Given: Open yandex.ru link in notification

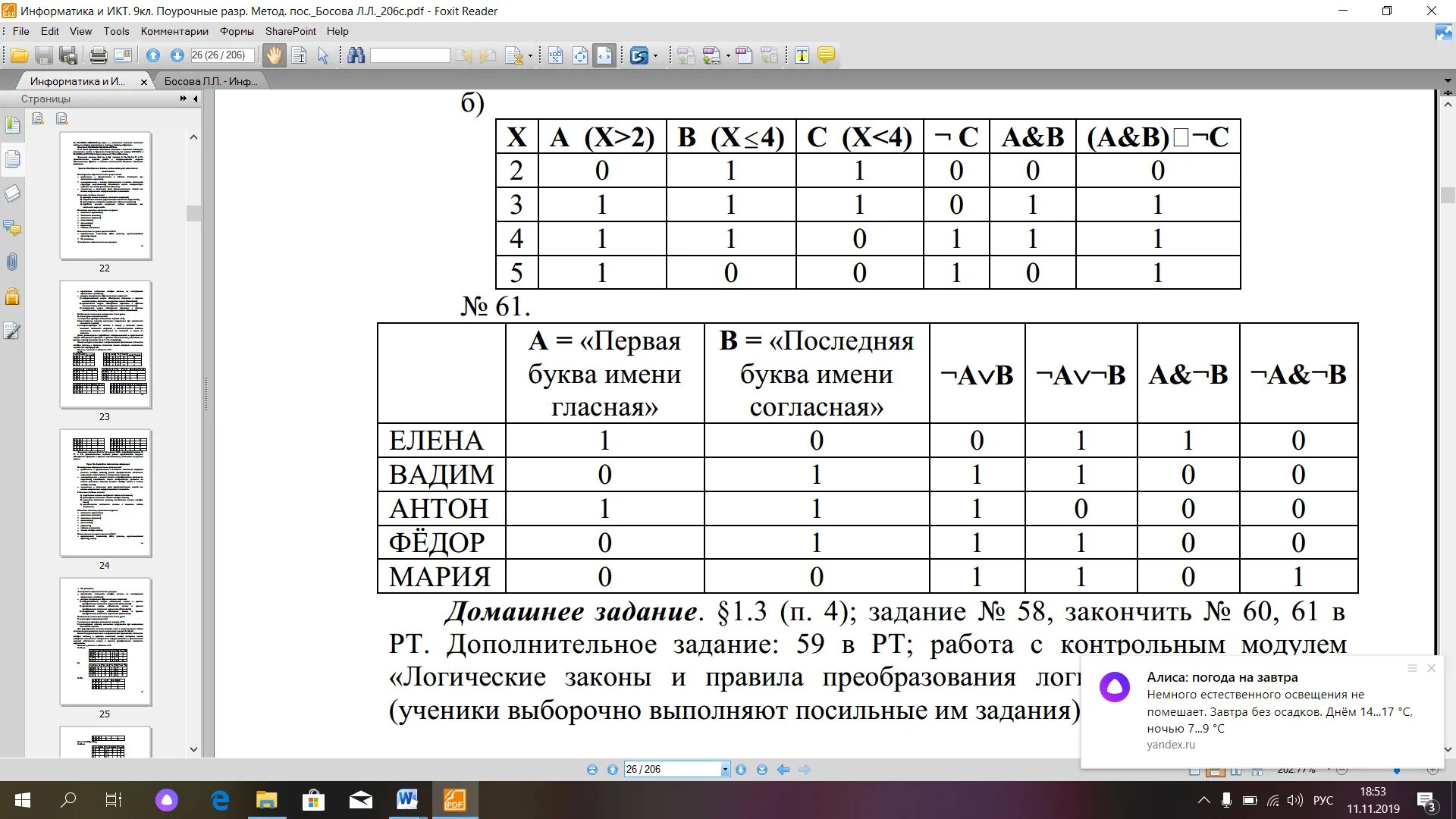Looking at the screenshot, I should [x=1171, y=745].
